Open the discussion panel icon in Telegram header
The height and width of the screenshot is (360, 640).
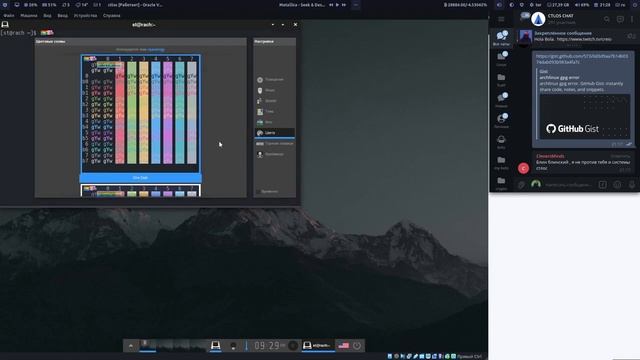point(620,19)
